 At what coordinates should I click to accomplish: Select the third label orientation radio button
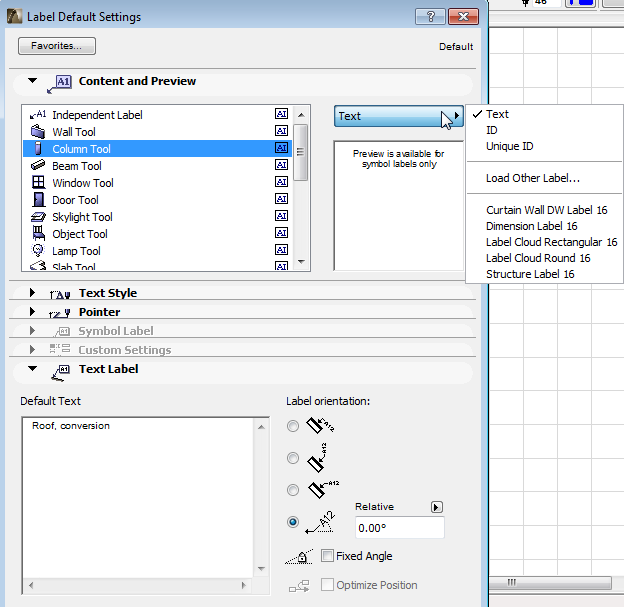coord(293,490)
